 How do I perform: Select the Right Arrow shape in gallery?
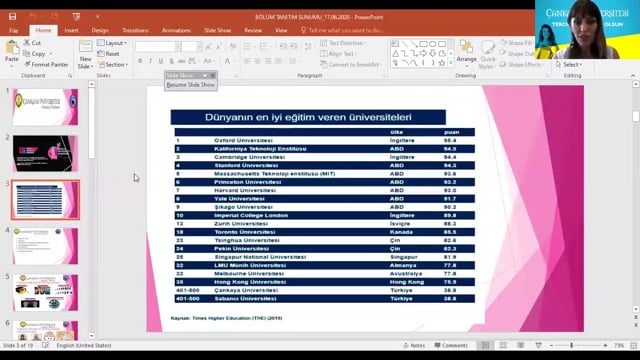pyautogui.click(x=423, y=53)
